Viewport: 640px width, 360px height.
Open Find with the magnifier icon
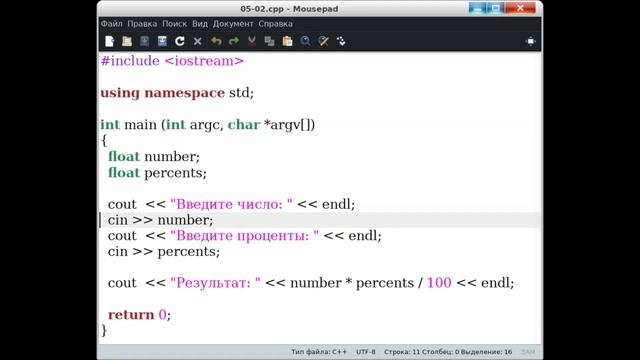[x=305, y=41]
